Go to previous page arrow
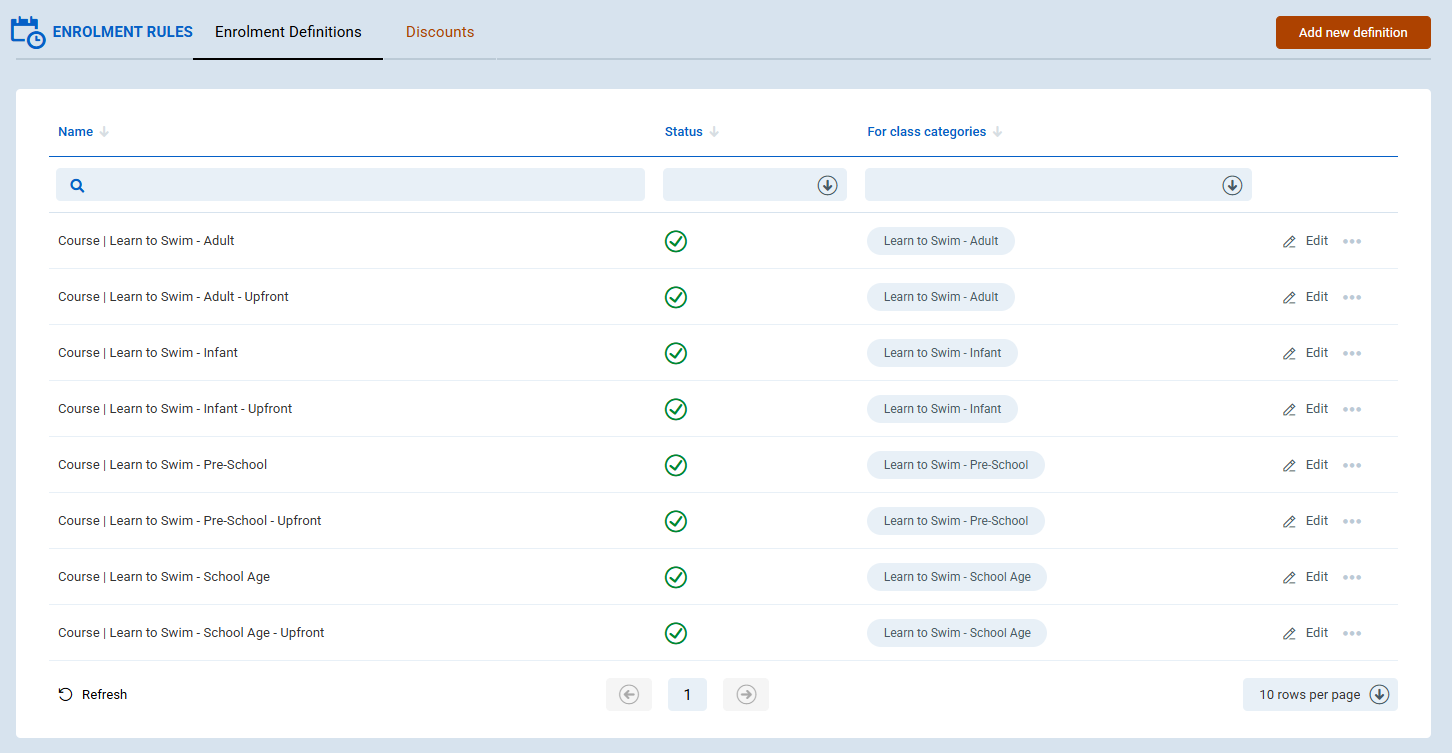1452x753 pixels. point(629,695)
